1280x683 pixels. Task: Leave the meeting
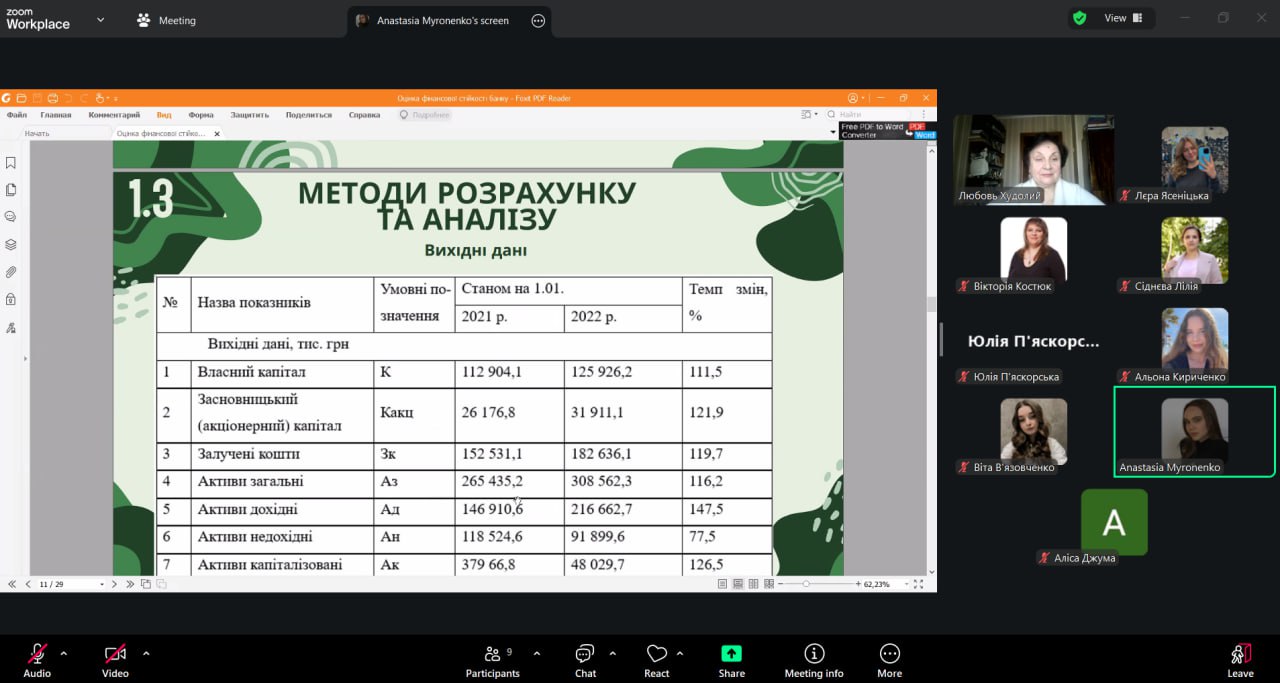pyautogui.click(x=1240, y=660)
